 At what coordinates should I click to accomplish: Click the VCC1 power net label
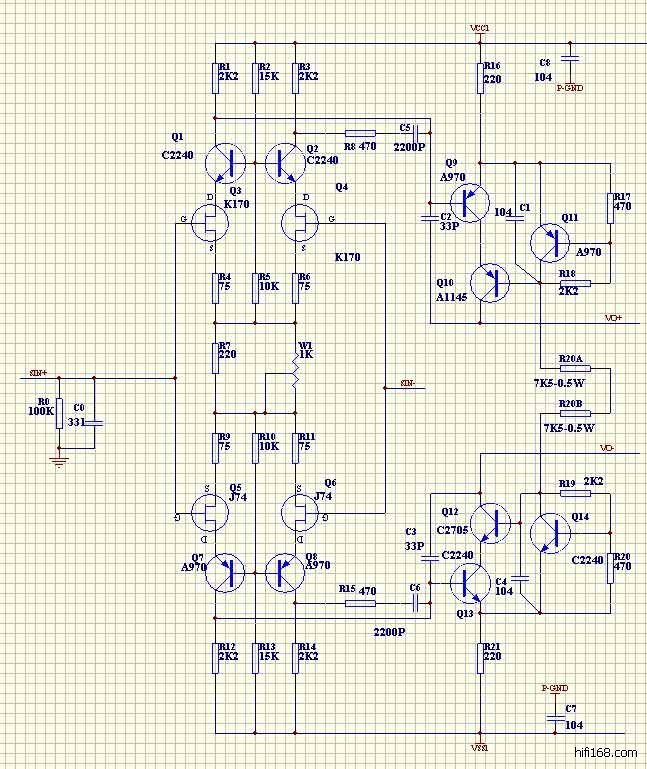click(479, 27)
